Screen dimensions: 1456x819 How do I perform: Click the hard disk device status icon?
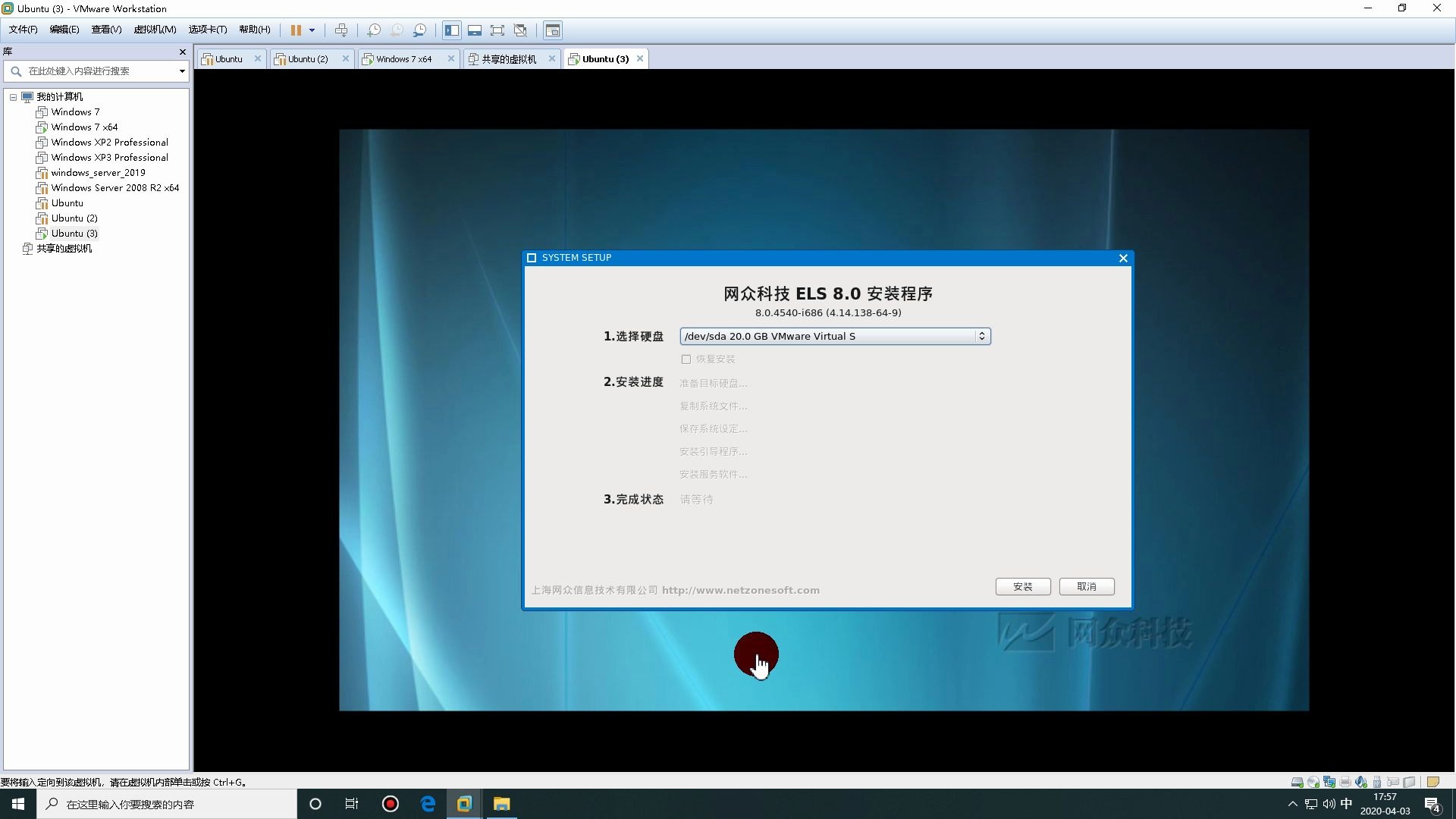[x=1298, y=782]
